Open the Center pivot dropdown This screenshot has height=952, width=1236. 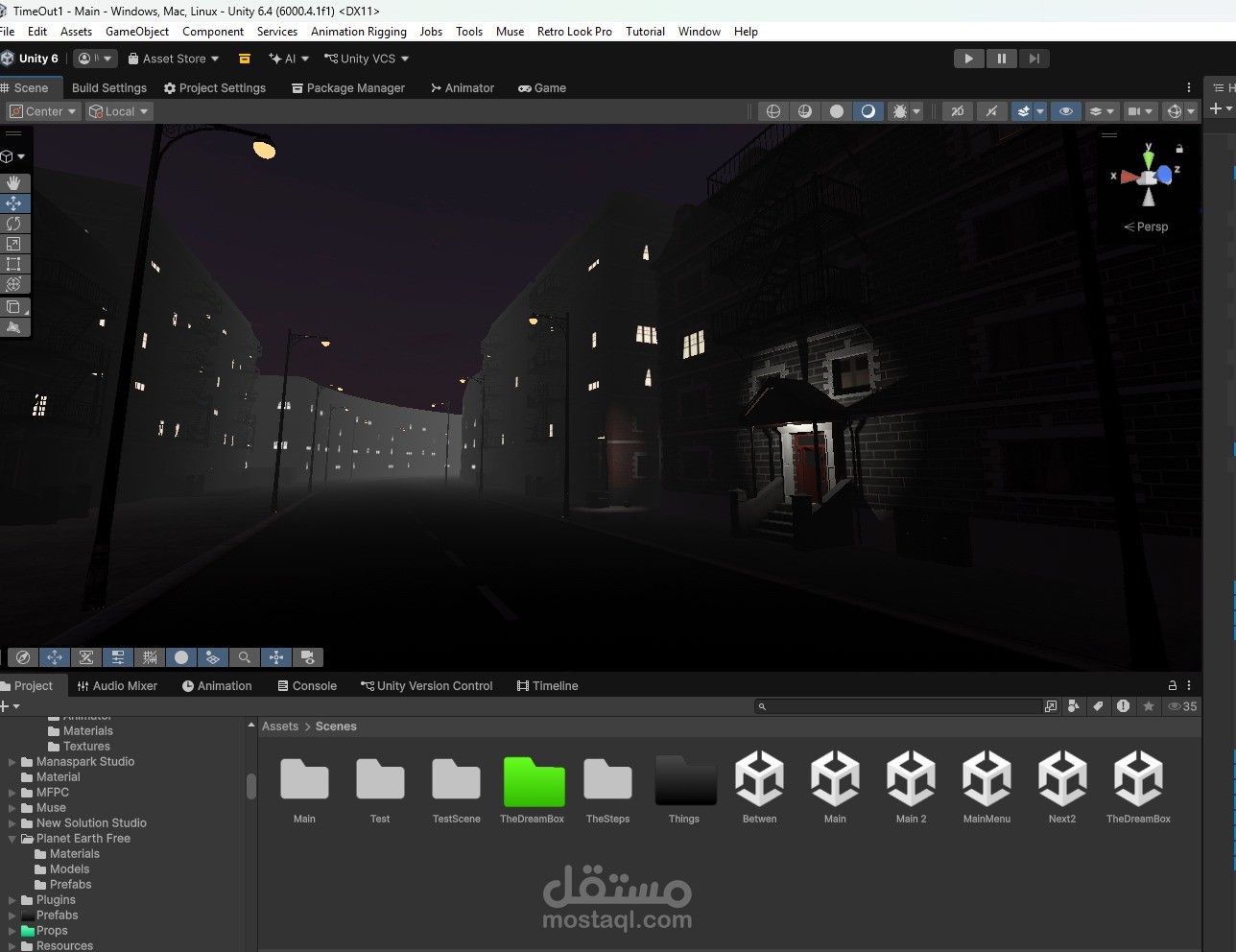click(43, 111)
